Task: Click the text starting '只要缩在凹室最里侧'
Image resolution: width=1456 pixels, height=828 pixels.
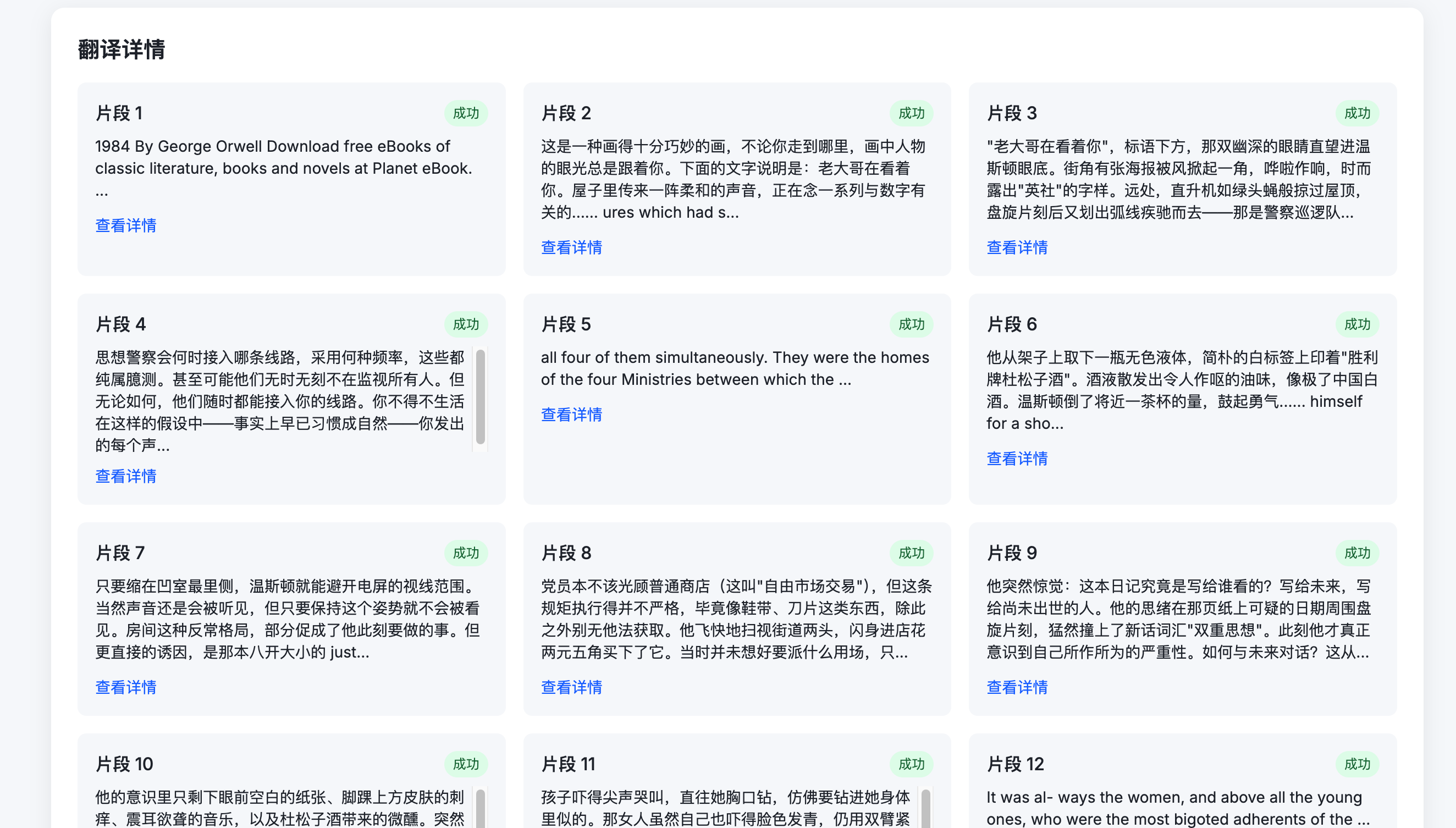Action: tap(287, 619)
